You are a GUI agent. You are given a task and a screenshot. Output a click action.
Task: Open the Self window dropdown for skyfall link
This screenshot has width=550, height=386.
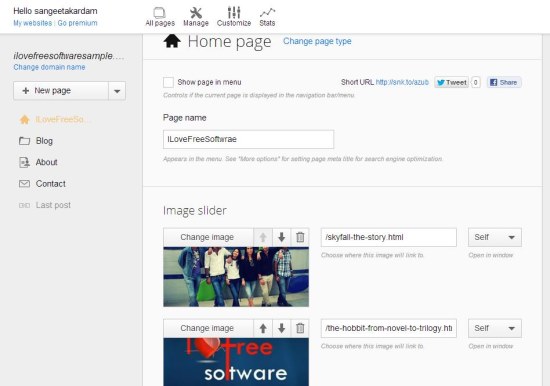(x=495, y=237)
